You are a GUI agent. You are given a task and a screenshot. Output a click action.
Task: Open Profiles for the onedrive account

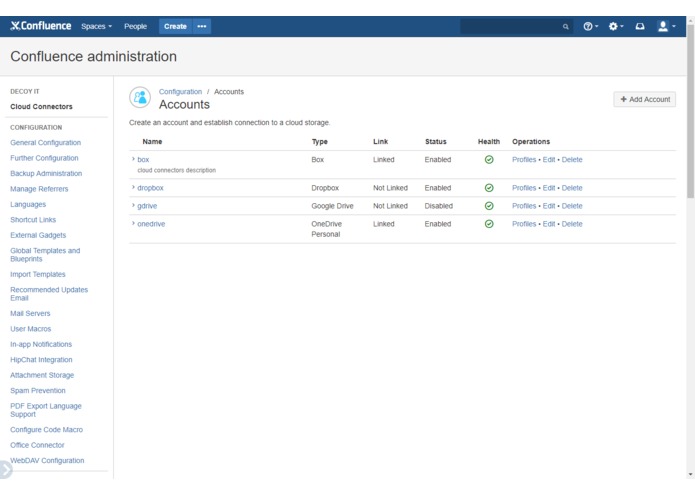point(524,224)
